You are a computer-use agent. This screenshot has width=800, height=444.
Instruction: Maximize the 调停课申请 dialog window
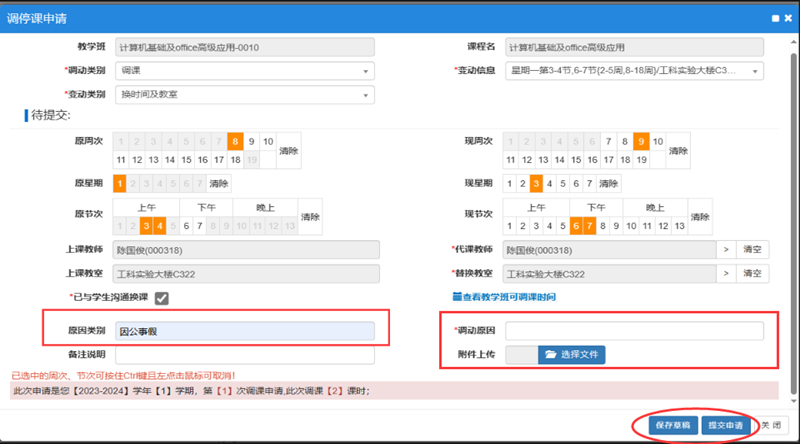pos(775,18)
